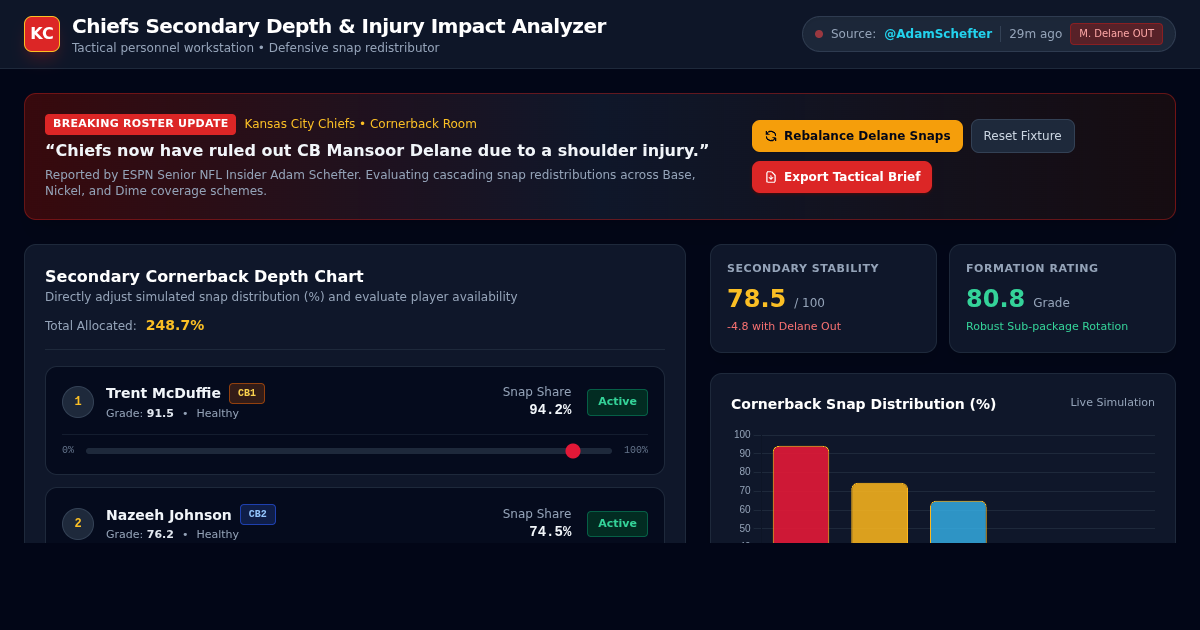Click Robust Sub-package Rotation text
Viewport: 1200px width, 630px height.
click(x=1047, y=326)
